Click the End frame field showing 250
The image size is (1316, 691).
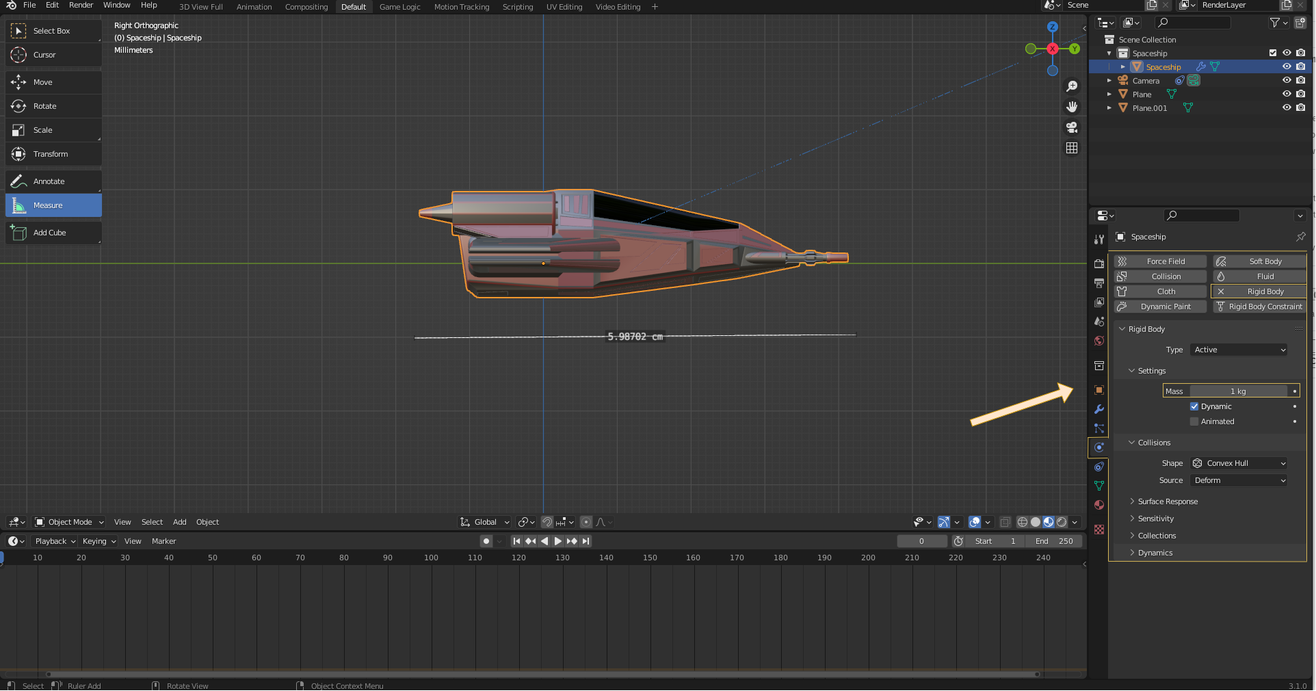point(1055,540)
